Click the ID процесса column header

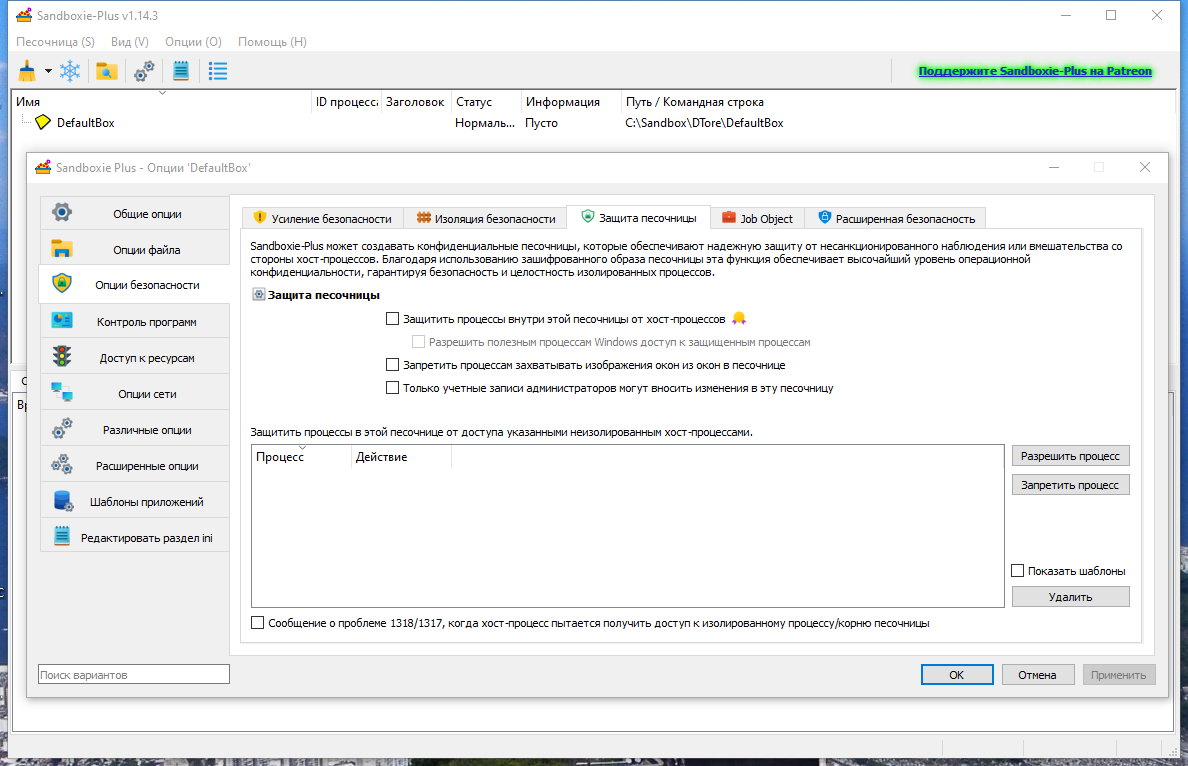click(x=346, y=102)
